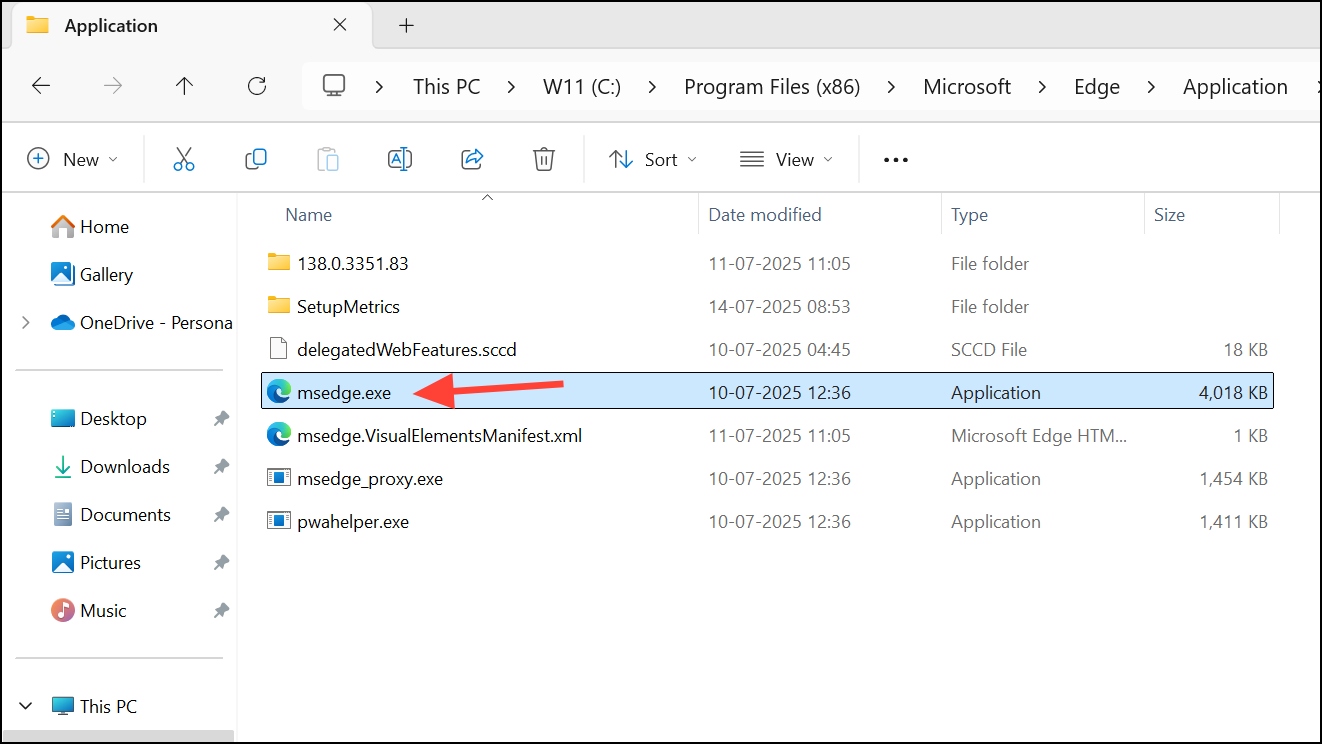The image size is (1322, 744).
Task: Open Pictures in quick access
Action: (96, 563)
